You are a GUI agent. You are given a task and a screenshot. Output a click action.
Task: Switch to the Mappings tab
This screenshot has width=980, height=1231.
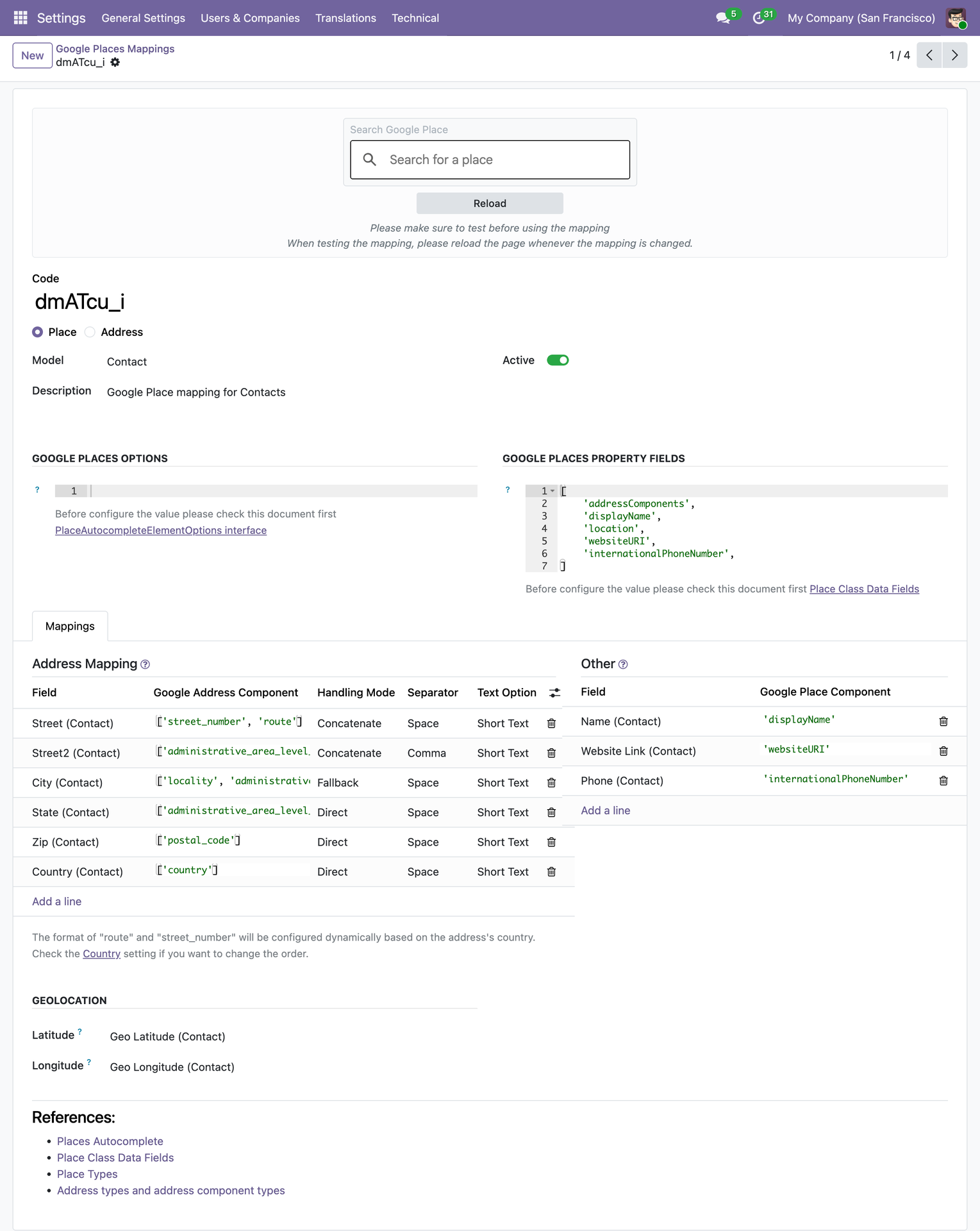pos(70,626)
